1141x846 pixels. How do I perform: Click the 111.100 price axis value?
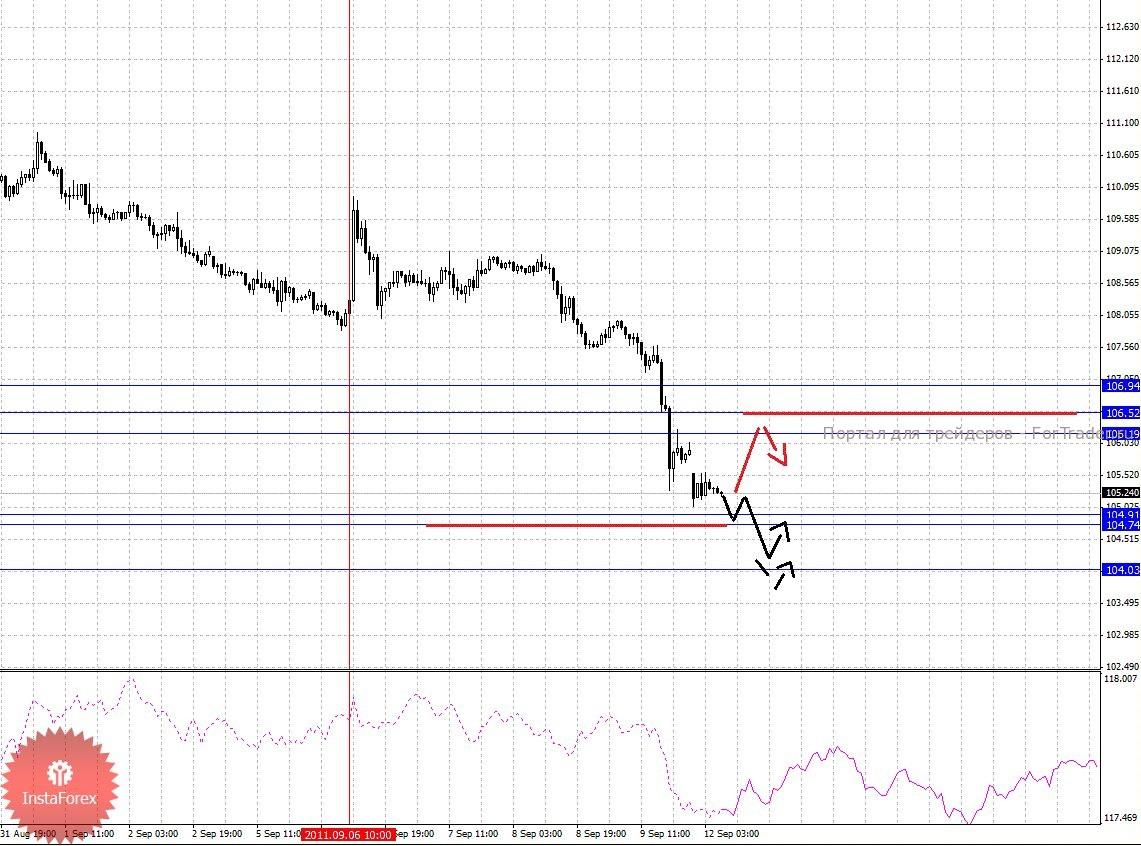click(1122, 123)
